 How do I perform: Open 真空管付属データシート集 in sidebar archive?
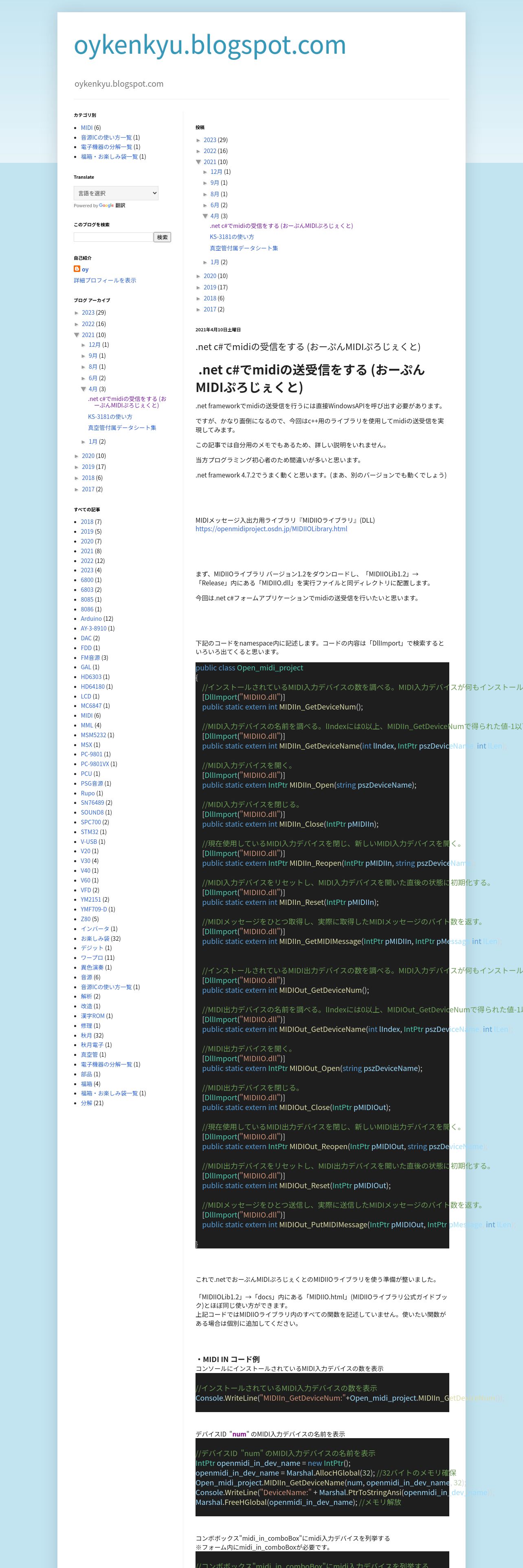tap(122, 428)
